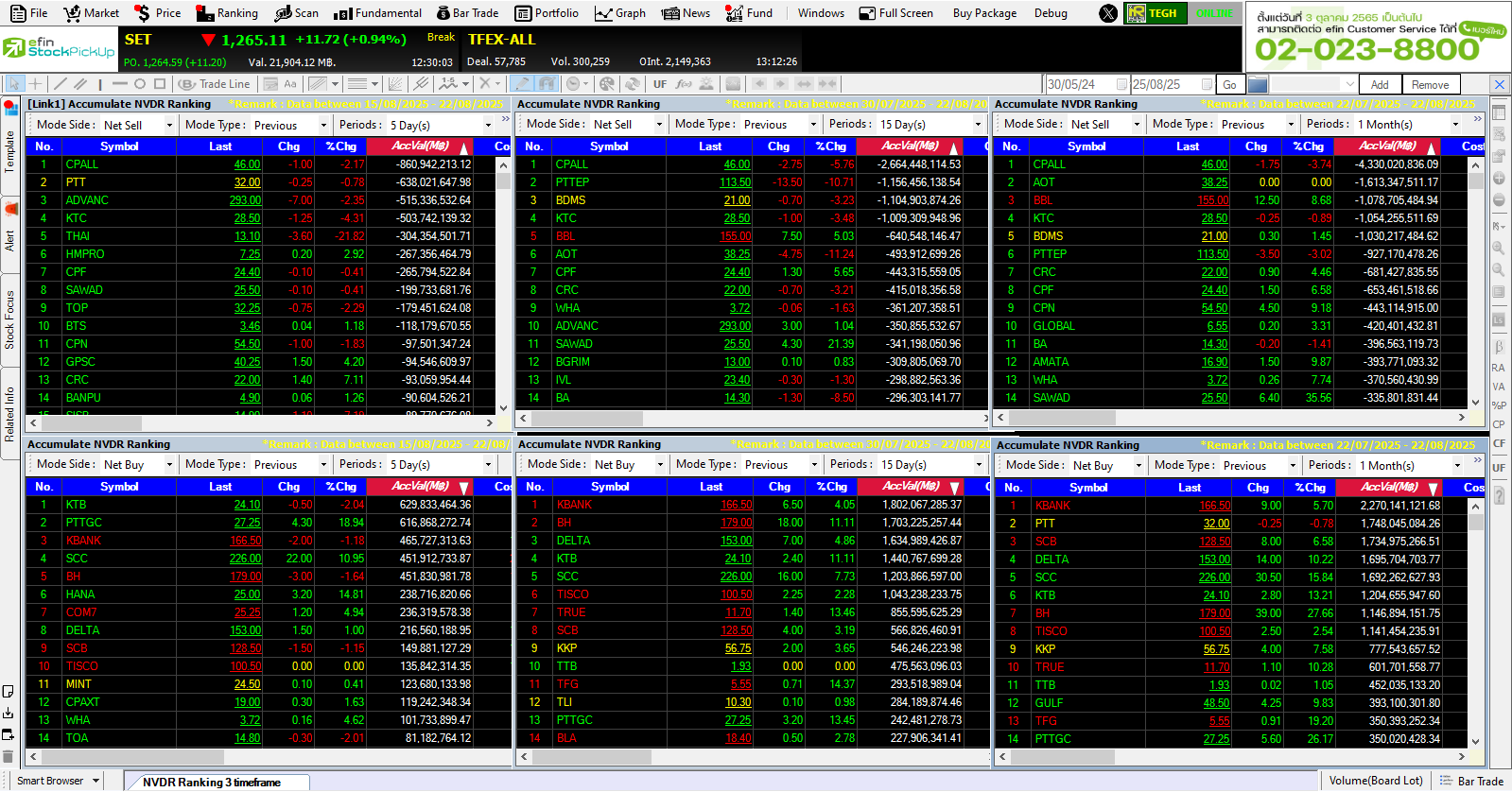Open the f(x) formula icon
Screen dimensions: 1512x792
pos(683,84)
